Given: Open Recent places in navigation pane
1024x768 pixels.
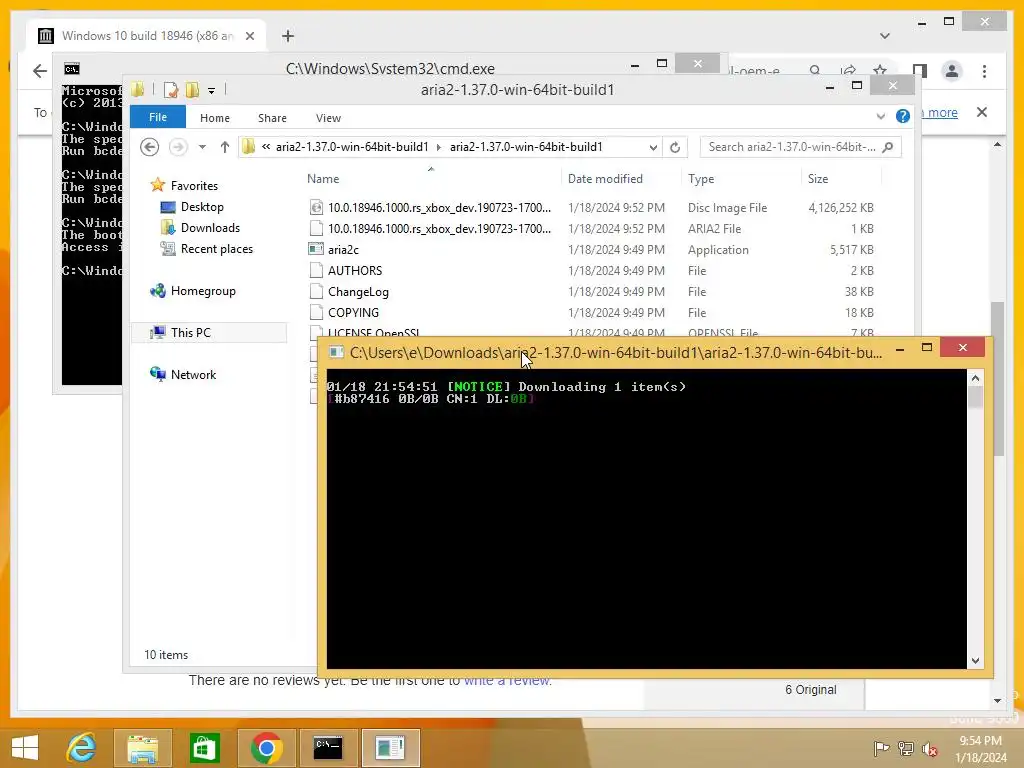Looking at the screenshot, I should click(x=216, y=248).
